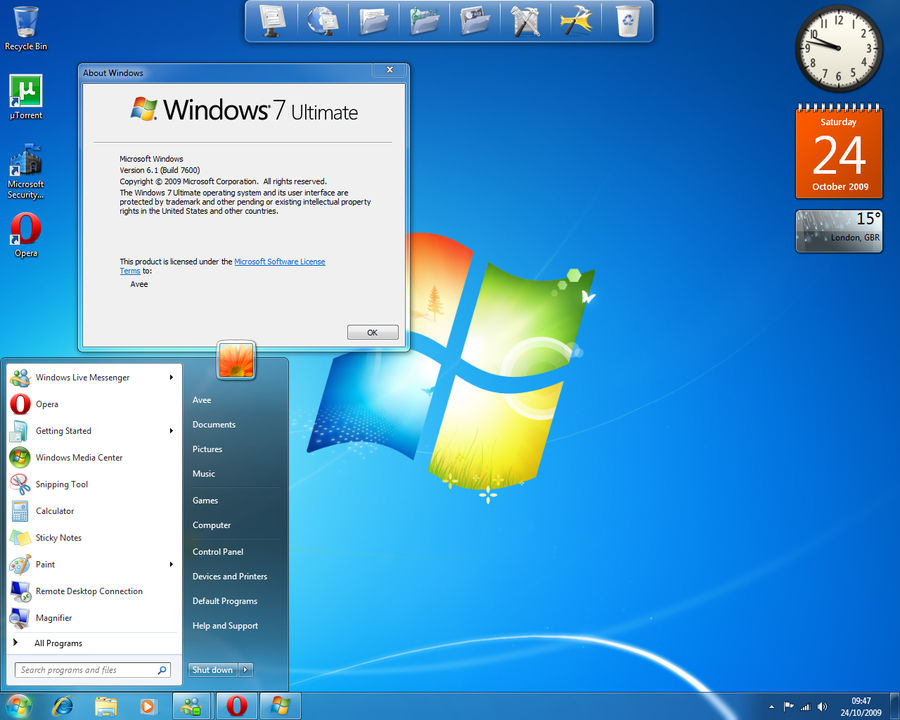Click the analog clock gadget

click(839, 49)
